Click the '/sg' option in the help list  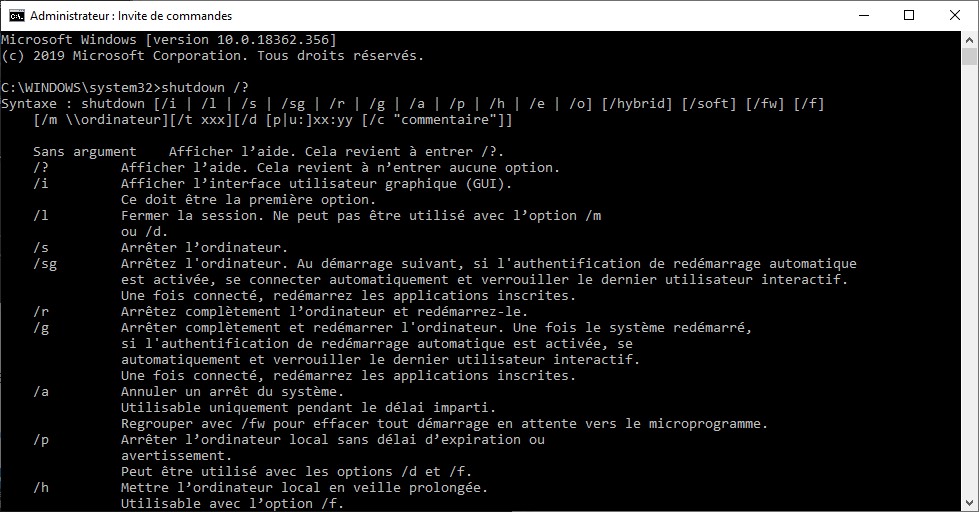point(44,264)
